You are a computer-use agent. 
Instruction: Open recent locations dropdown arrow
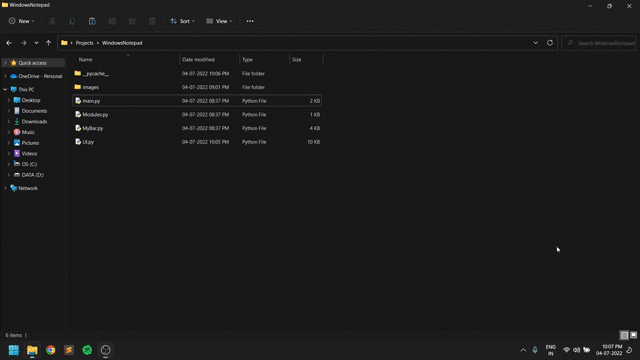pyautogui.click(x=36, y=43)
